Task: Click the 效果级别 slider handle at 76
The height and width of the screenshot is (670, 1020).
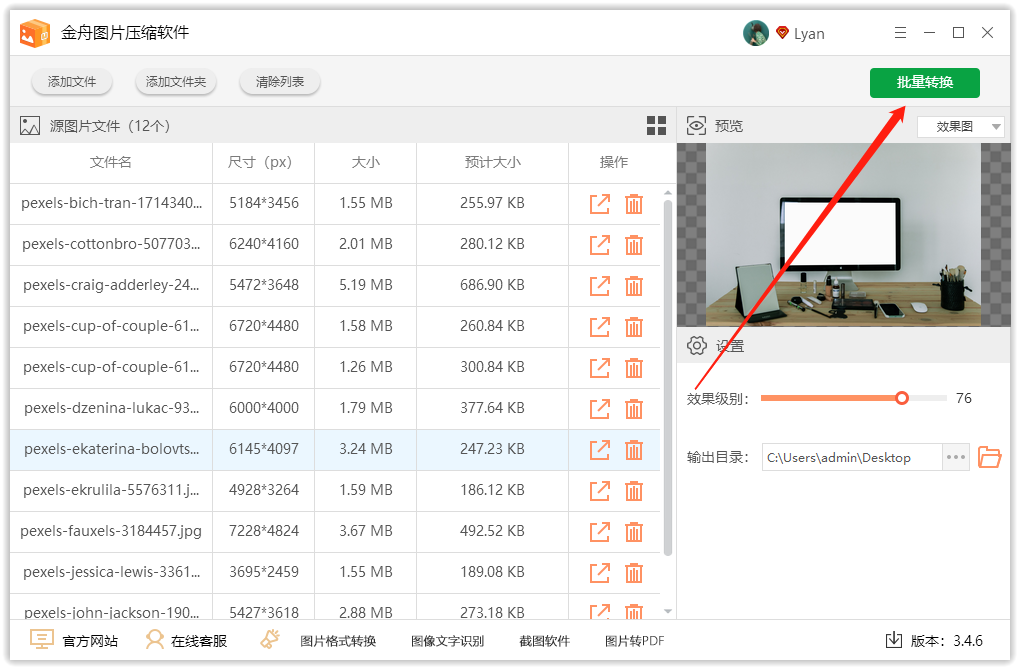Action: click(x=902, y=397)
